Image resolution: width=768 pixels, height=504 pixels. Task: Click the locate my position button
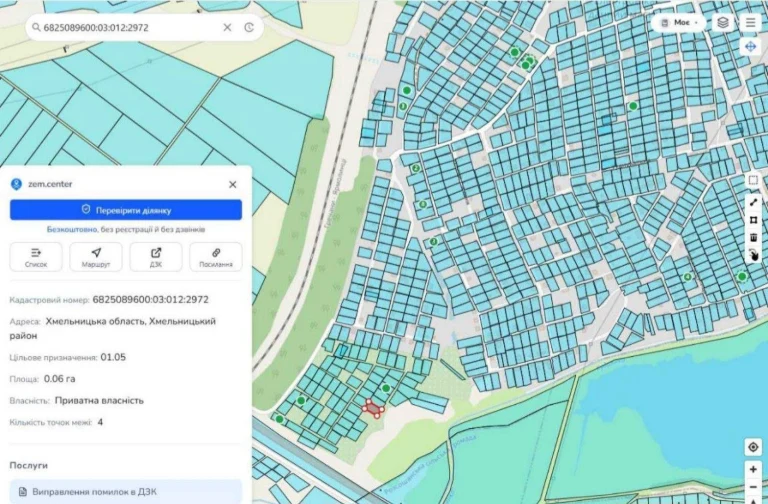753,447
